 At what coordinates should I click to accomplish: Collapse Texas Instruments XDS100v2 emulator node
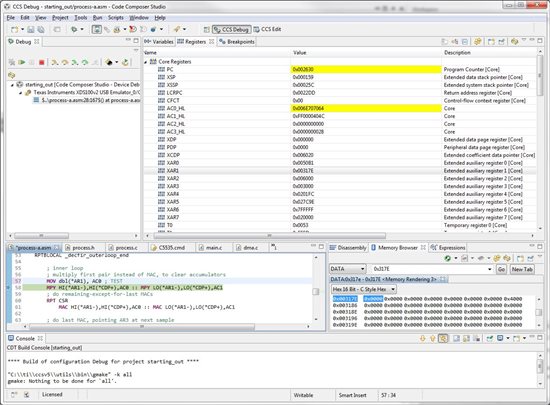[20, 93]
